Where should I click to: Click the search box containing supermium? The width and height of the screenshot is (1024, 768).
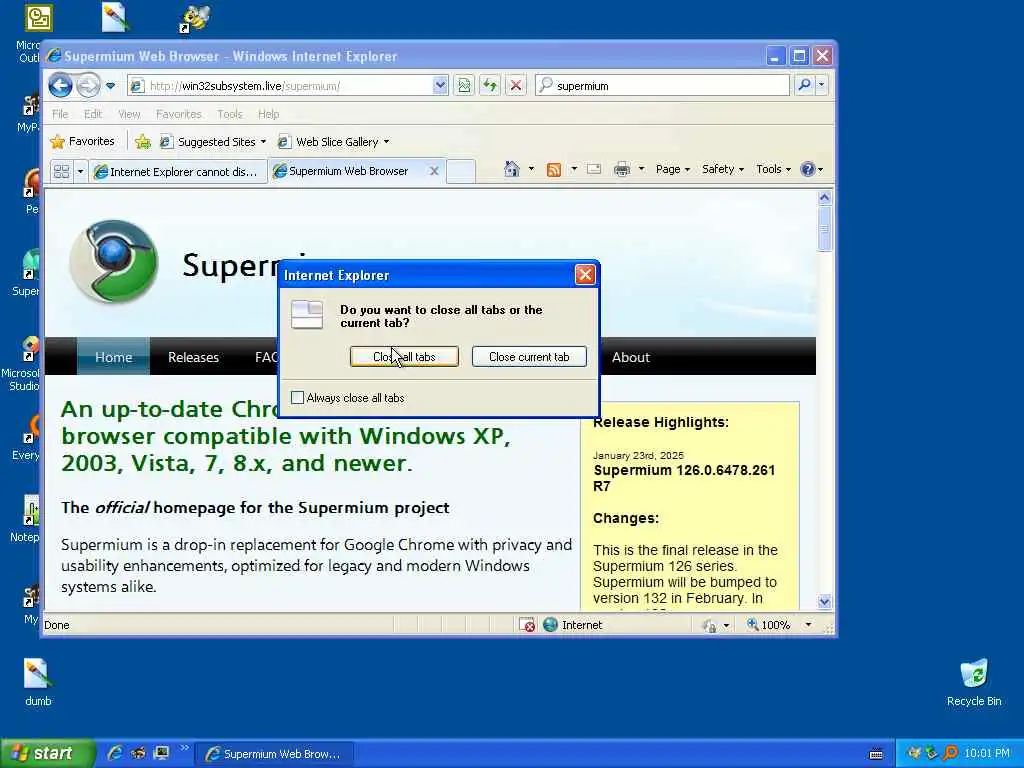click(662, 86)
